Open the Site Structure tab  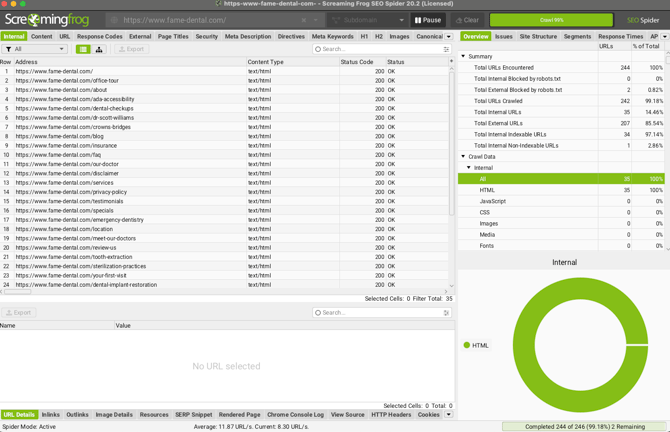[x=538, y=36]
